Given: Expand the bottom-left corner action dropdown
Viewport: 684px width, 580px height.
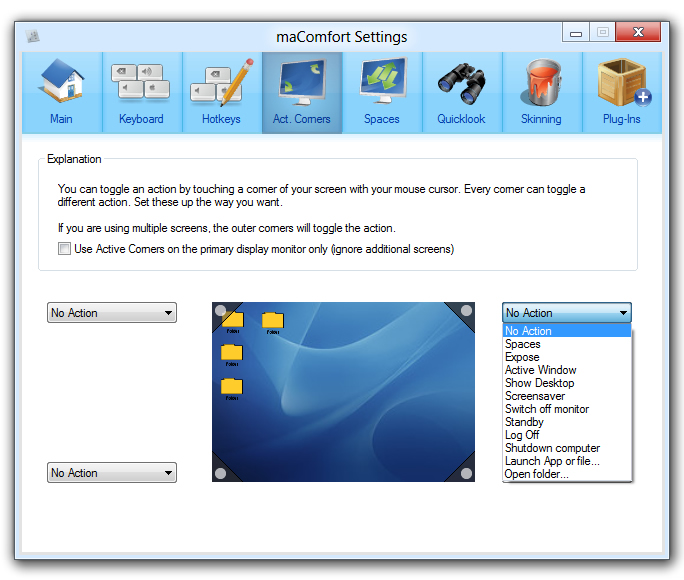Looking at the screenshot, I should [x=112, y=473].
